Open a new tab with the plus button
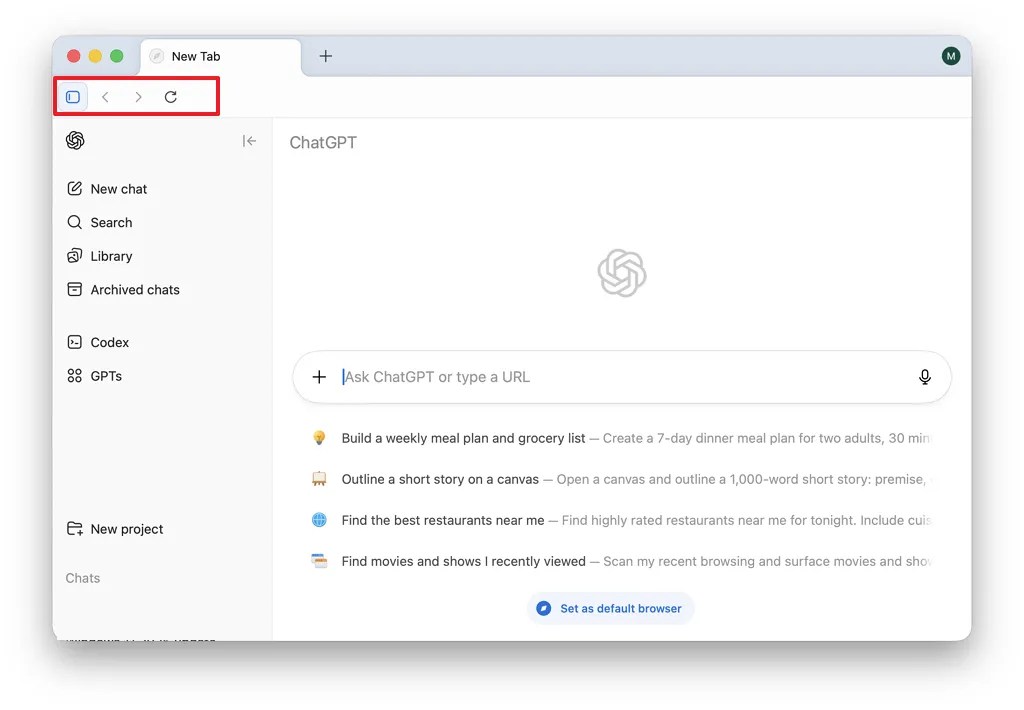This screenshot has height=710, width=1024. 326,56
